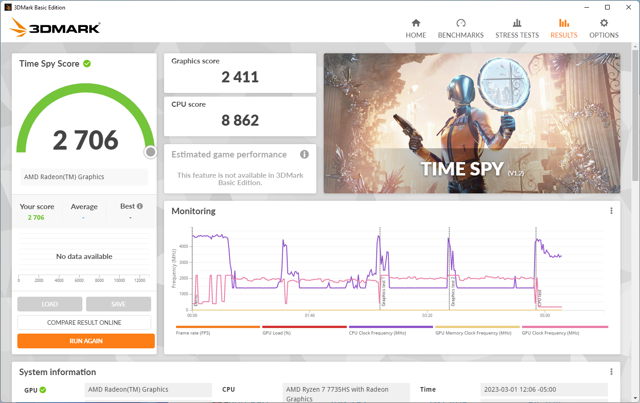
Task: Click the scrollbar down arrow
Action: 636,398
